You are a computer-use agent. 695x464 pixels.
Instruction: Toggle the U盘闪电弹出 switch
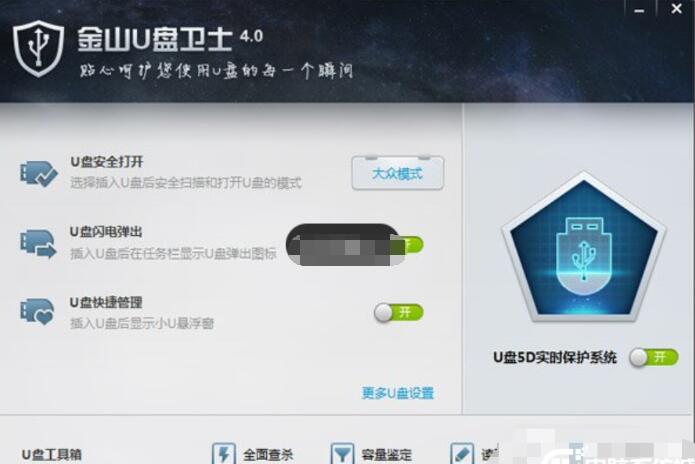(410, 245)
